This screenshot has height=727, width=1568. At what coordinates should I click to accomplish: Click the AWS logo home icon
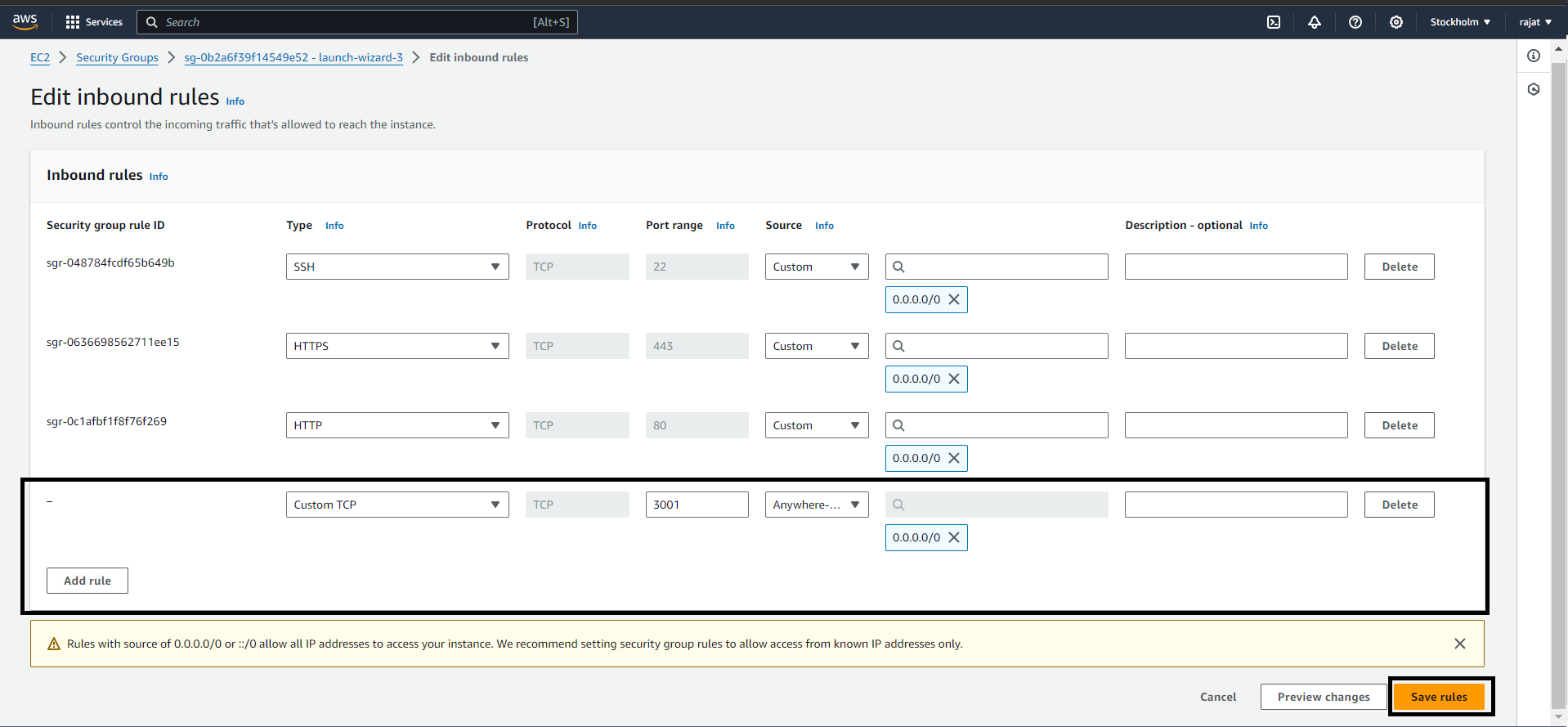(25, 22)
